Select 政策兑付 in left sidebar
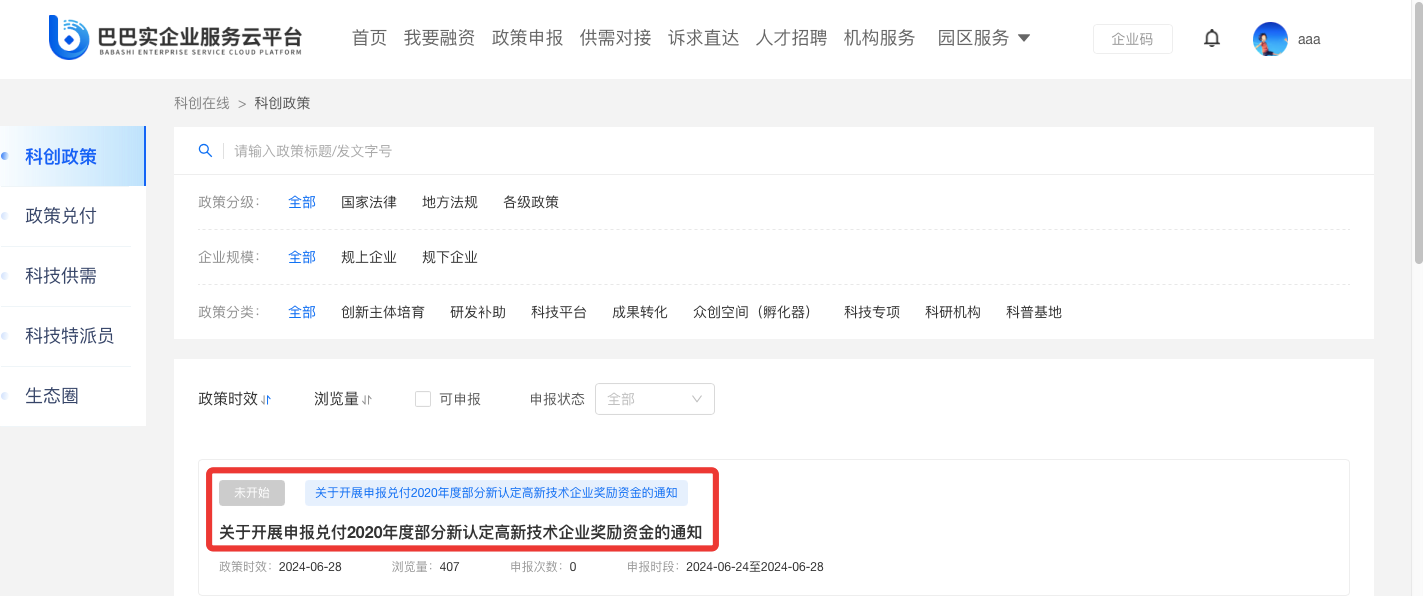The height and width of the screenshot is (596, 1423). [x=72, y=216]
